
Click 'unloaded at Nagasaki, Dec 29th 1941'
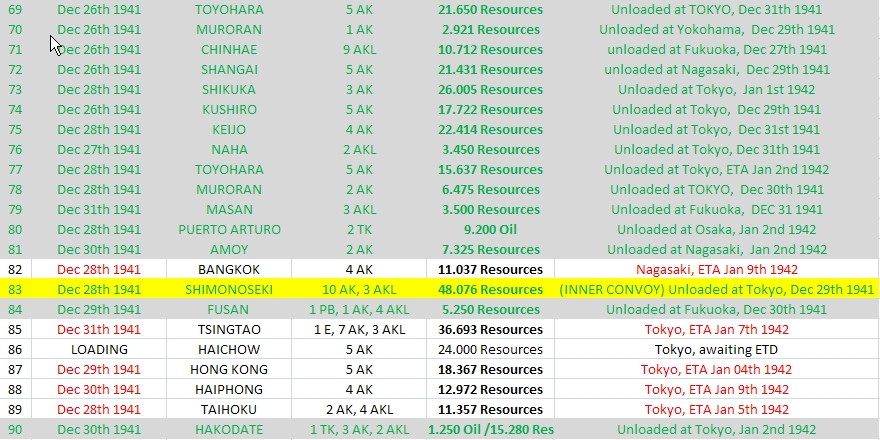(x=717, y=70)
